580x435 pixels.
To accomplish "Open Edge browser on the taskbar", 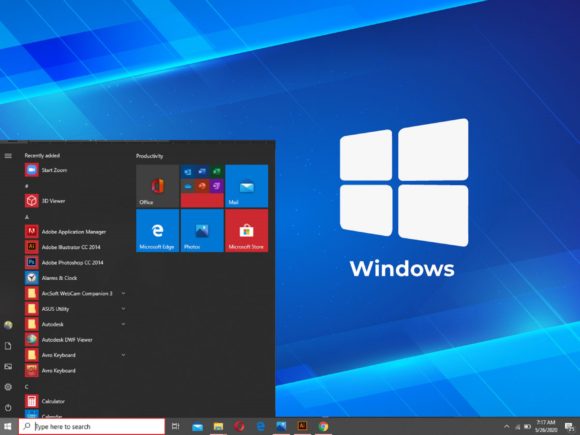I will 261,426.
